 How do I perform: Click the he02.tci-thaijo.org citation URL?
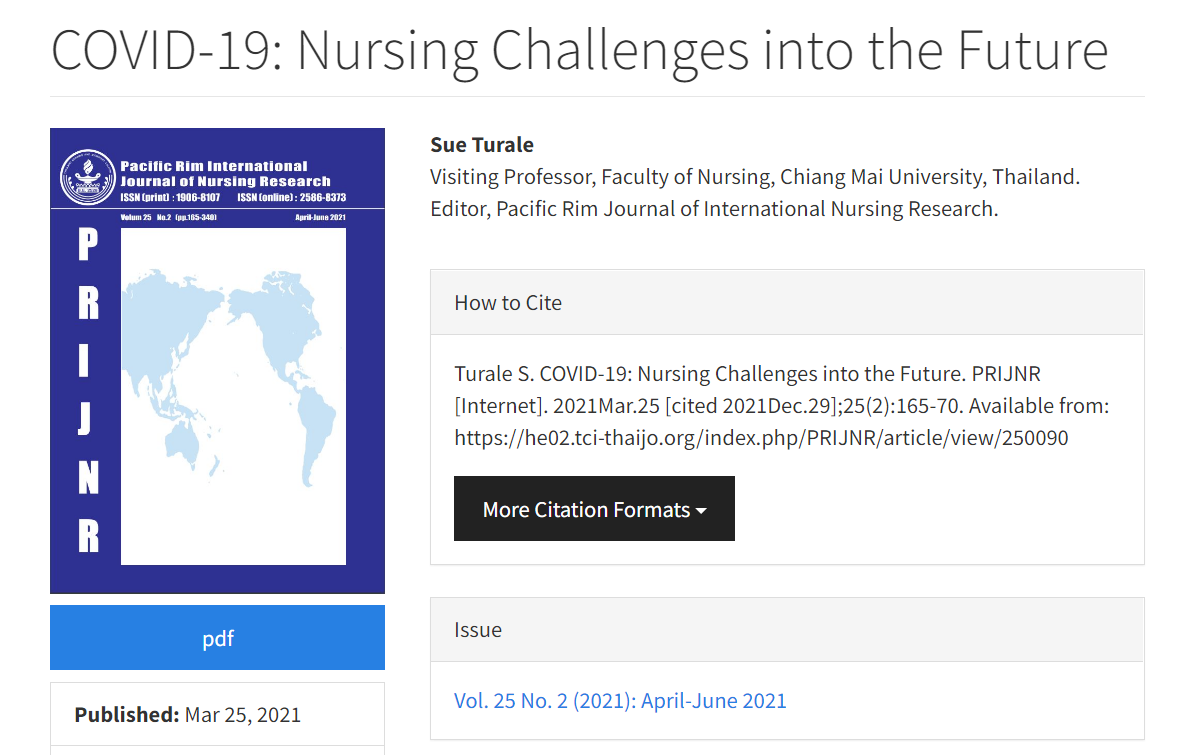pyautogui.click(x=761, y=438)
